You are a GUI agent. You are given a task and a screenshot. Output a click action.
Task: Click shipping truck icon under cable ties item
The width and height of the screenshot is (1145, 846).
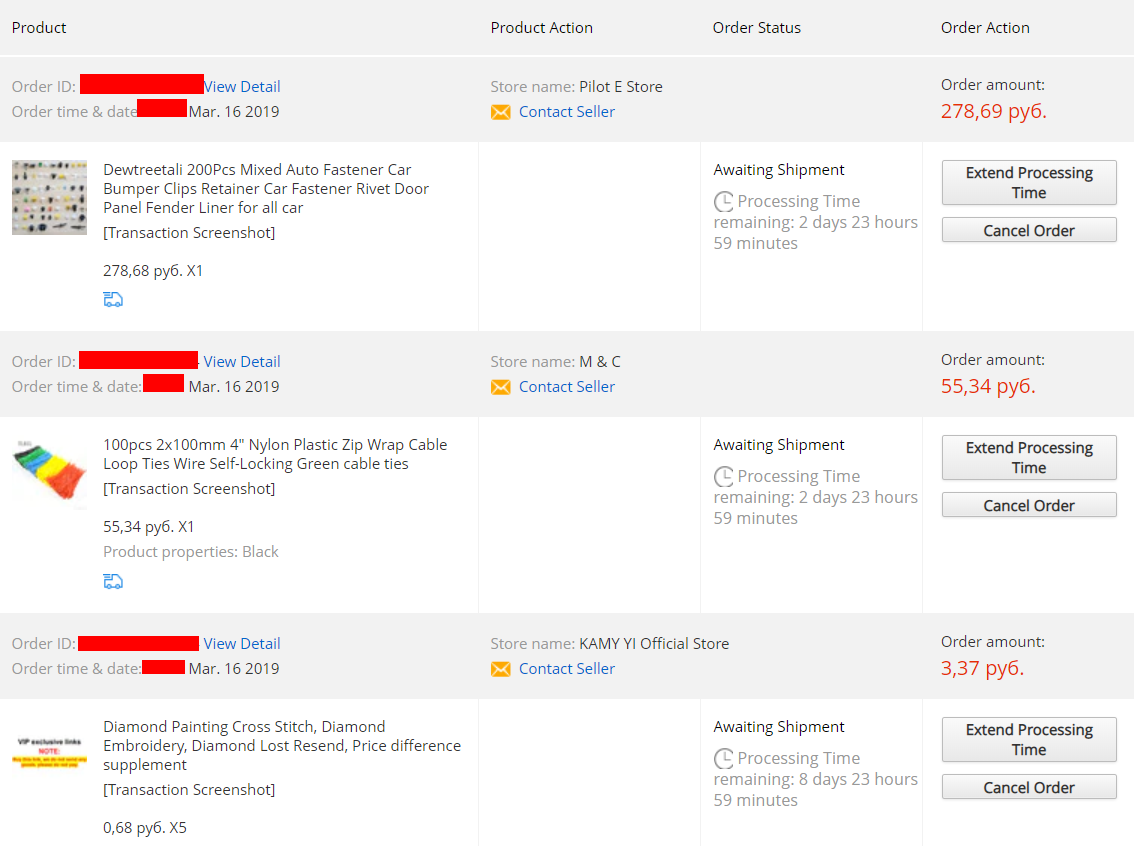pos(113,582)
